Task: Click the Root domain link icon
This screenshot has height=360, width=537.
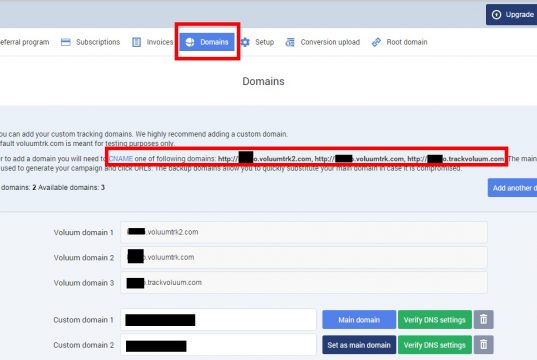Action: (376, 42)
